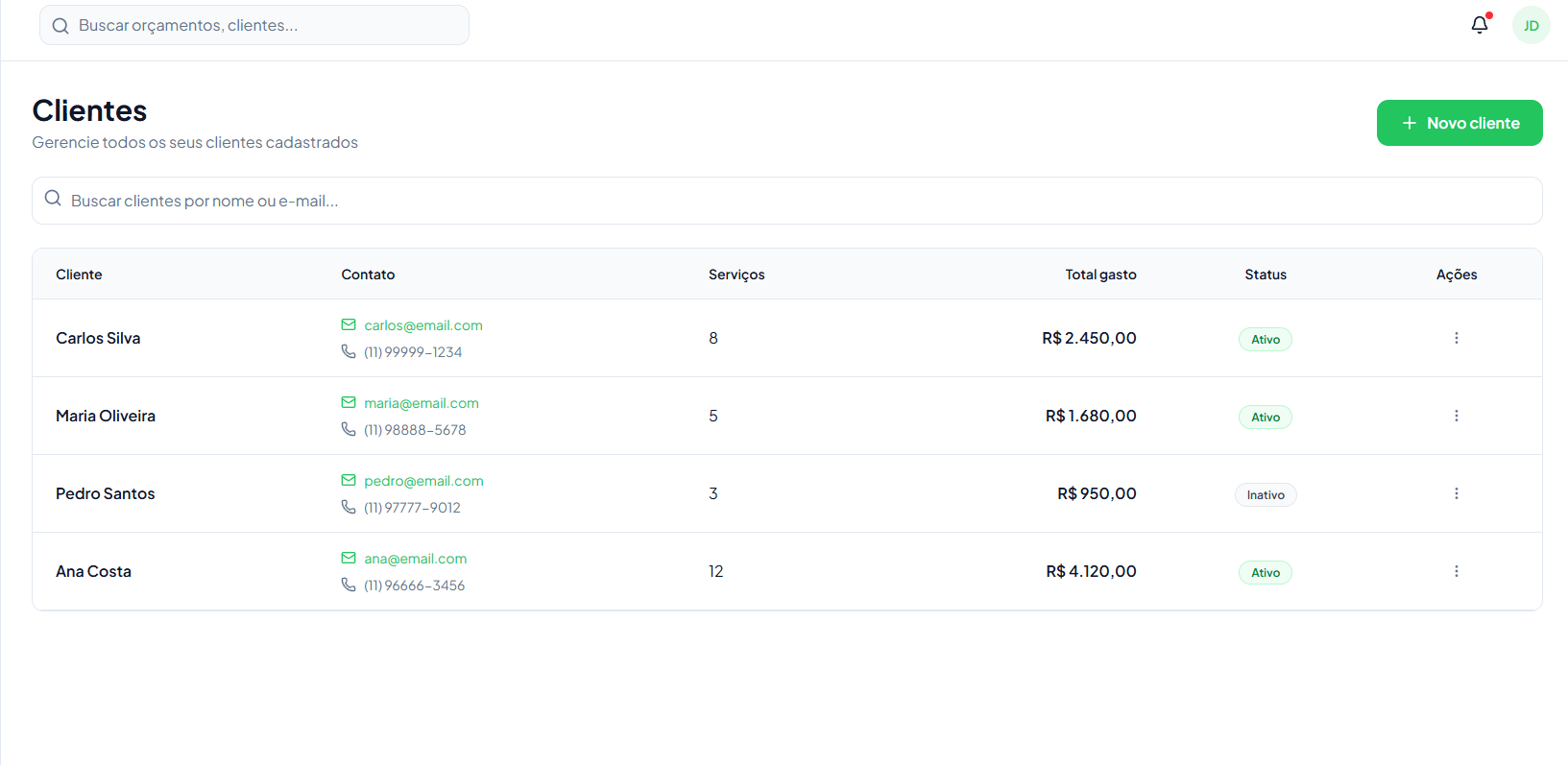The width and height of the screenshot is (1568, 765).
Task: Select the Carlos Silva client name
Action: 98,338
